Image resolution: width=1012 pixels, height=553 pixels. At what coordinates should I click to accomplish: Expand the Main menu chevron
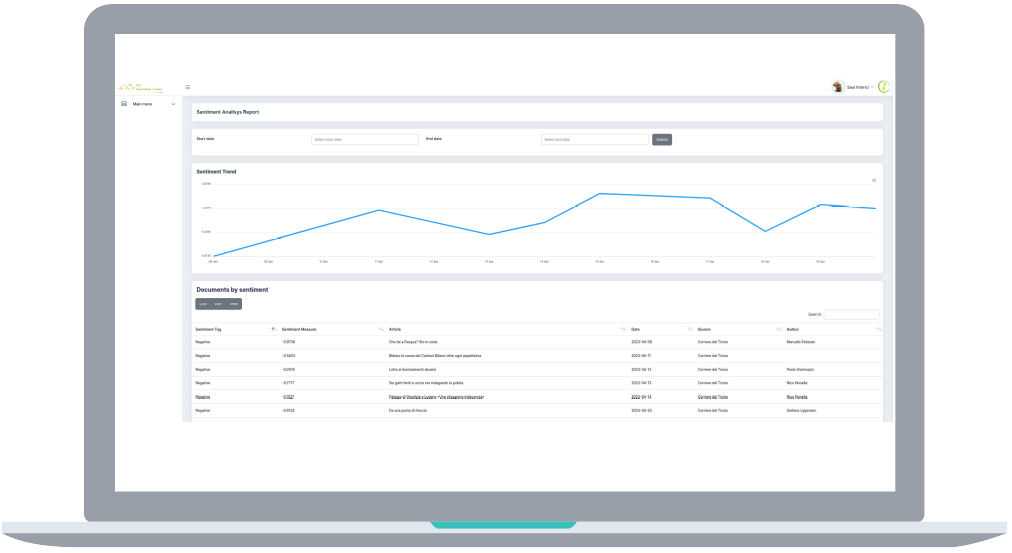(x=173, y=104)
